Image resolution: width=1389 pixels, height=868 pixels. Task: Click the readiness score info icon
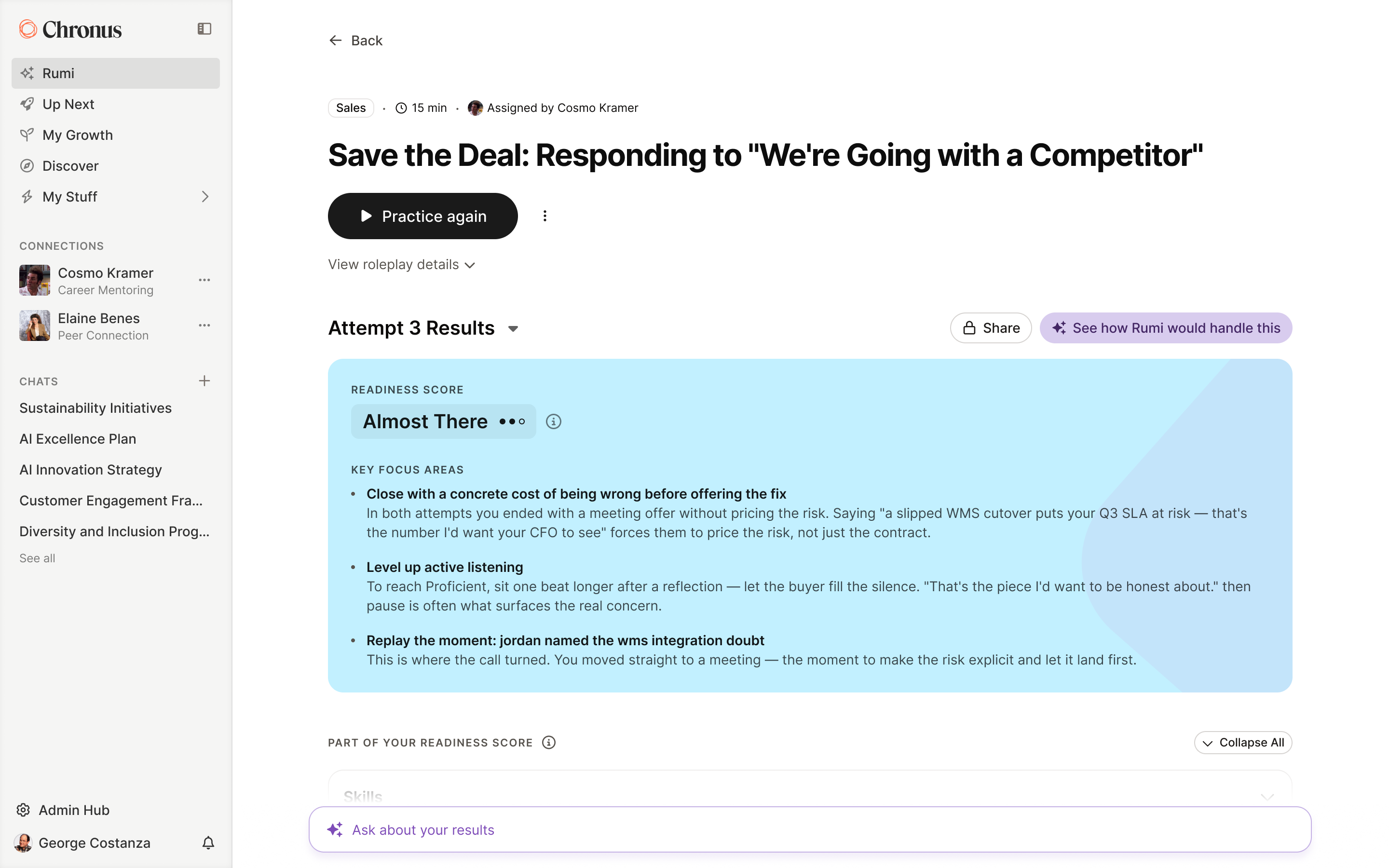(x=553, y=421)
